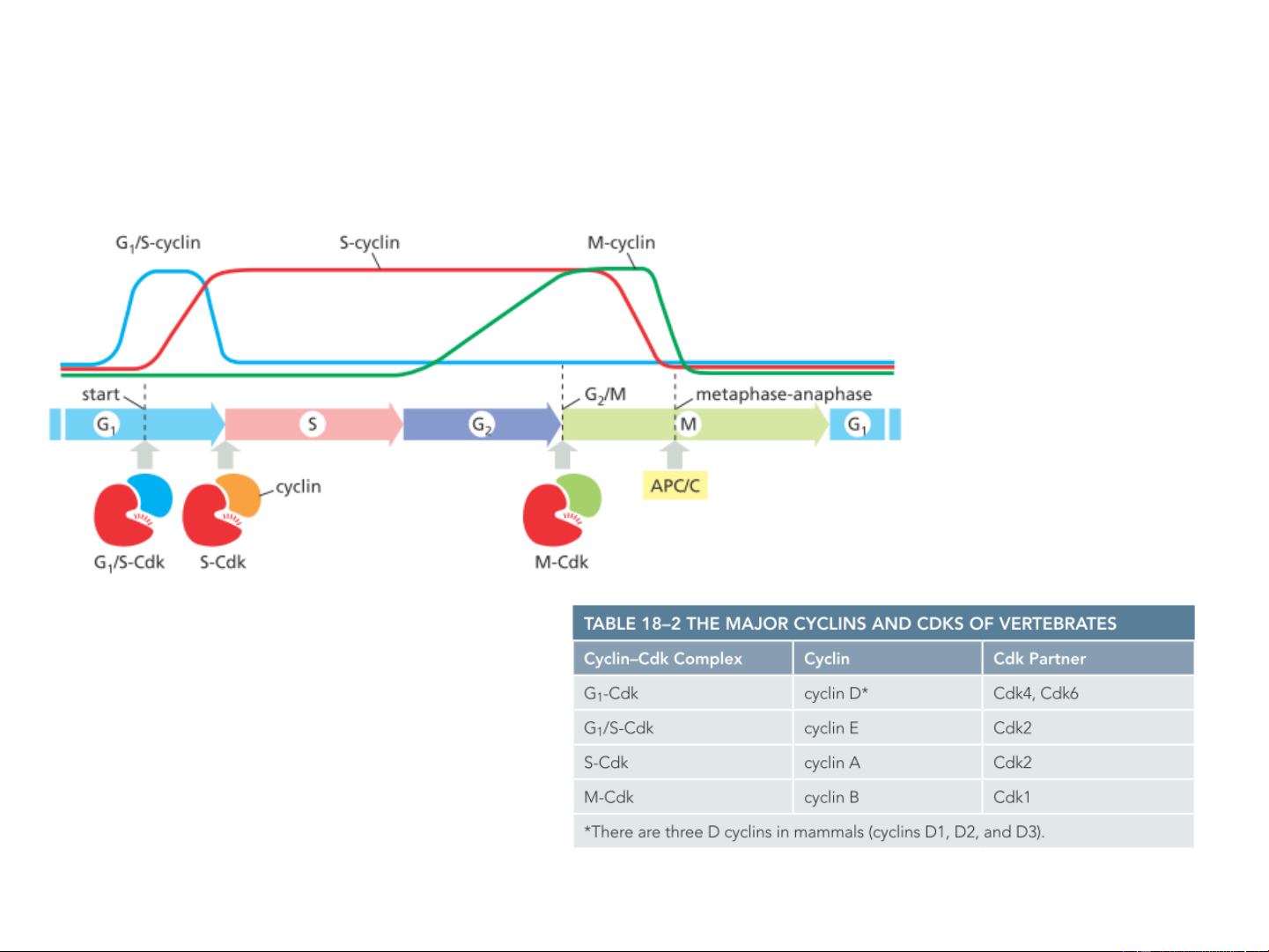
Task: Click the cyclin E table cell
Action: coord(830,728)
